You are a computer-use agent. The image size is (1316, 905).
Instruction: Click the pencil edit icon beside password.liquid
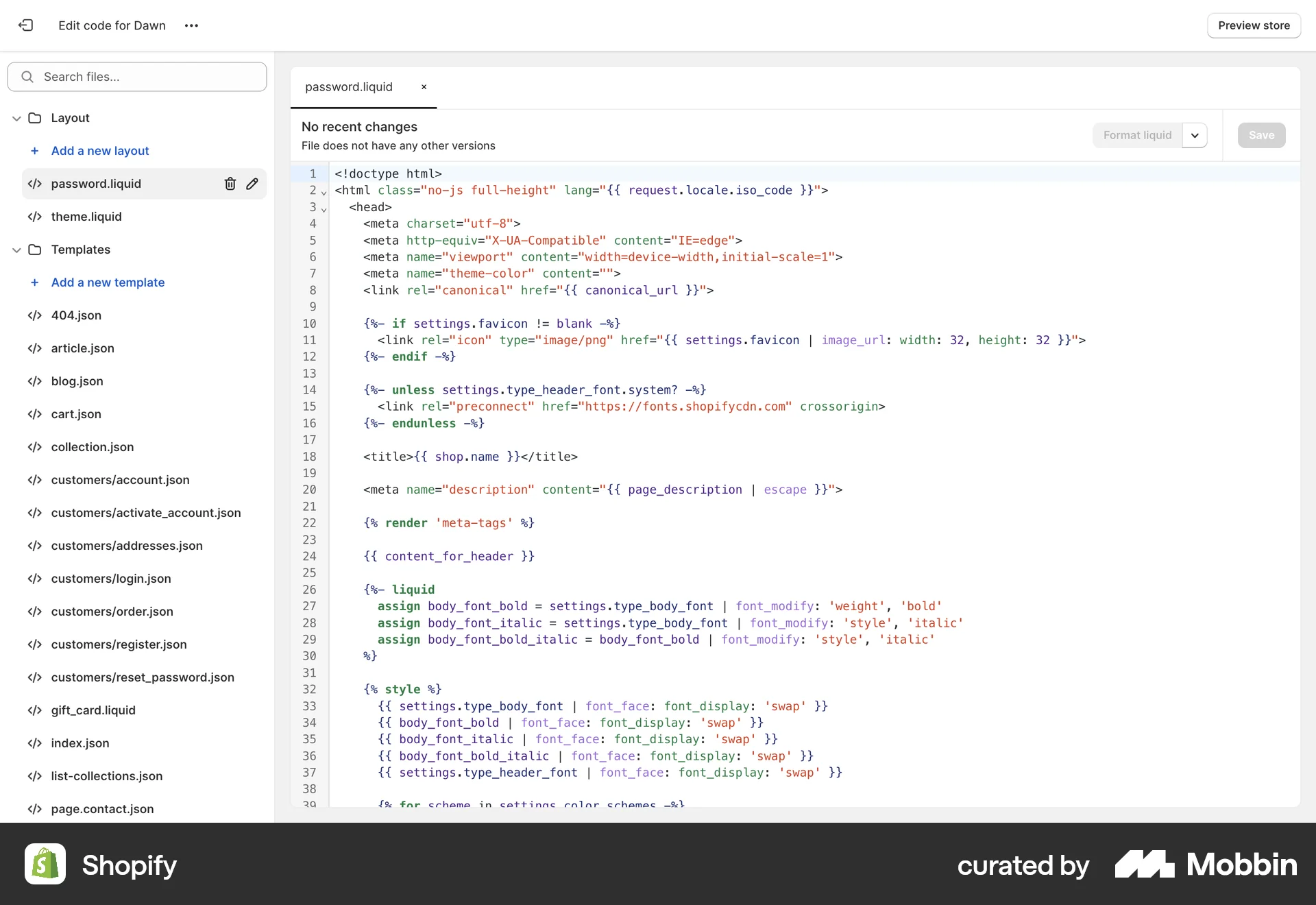tap(252, 184)
